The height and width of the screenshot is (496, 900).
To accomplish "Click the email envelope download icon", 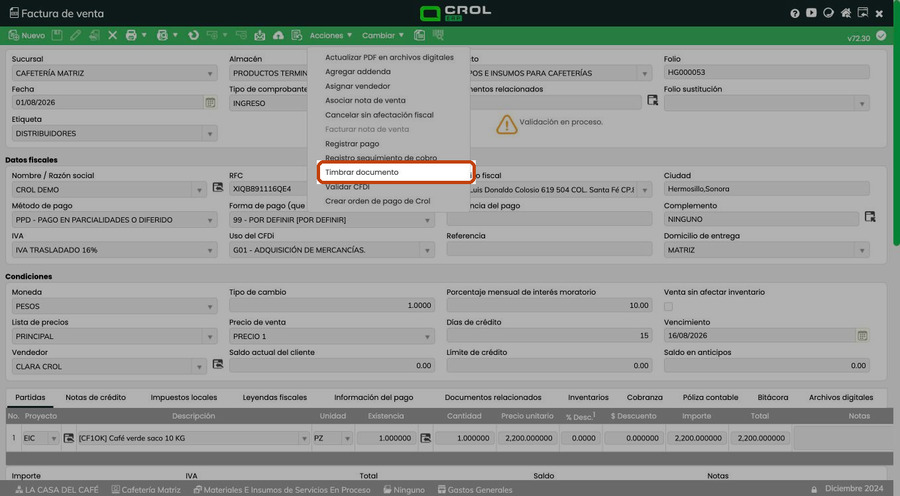I will point(259,36).
